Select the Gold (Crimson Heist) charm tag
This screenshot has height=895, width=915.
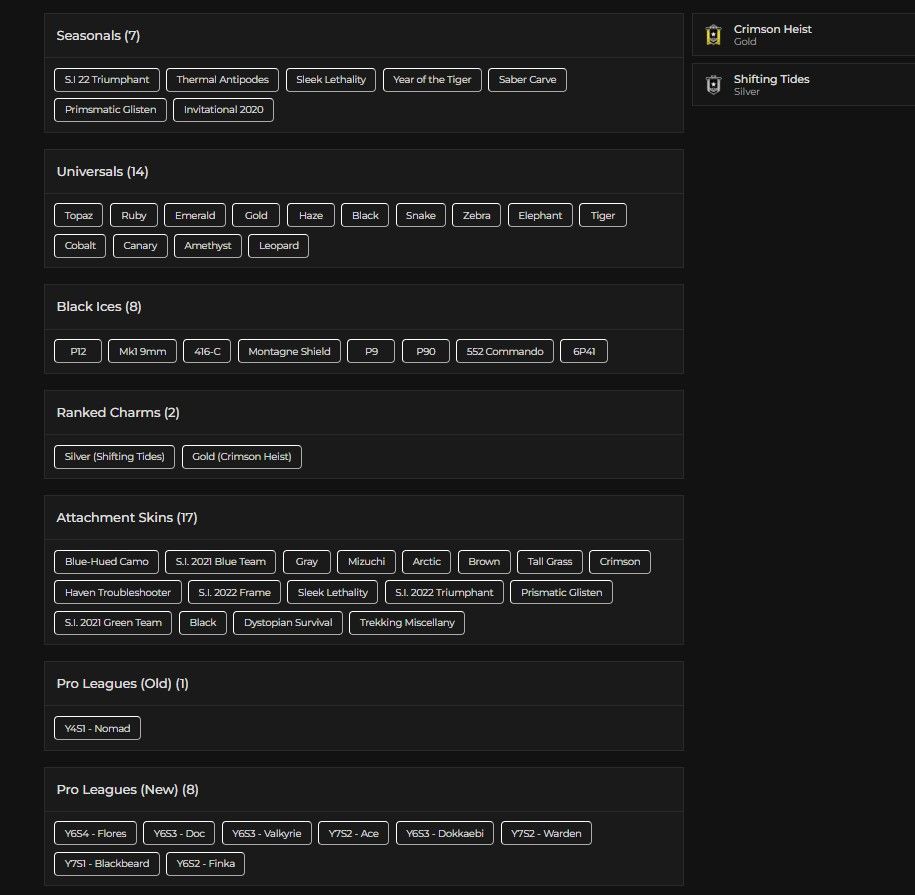pyautogui.click(x=242, y=457)
